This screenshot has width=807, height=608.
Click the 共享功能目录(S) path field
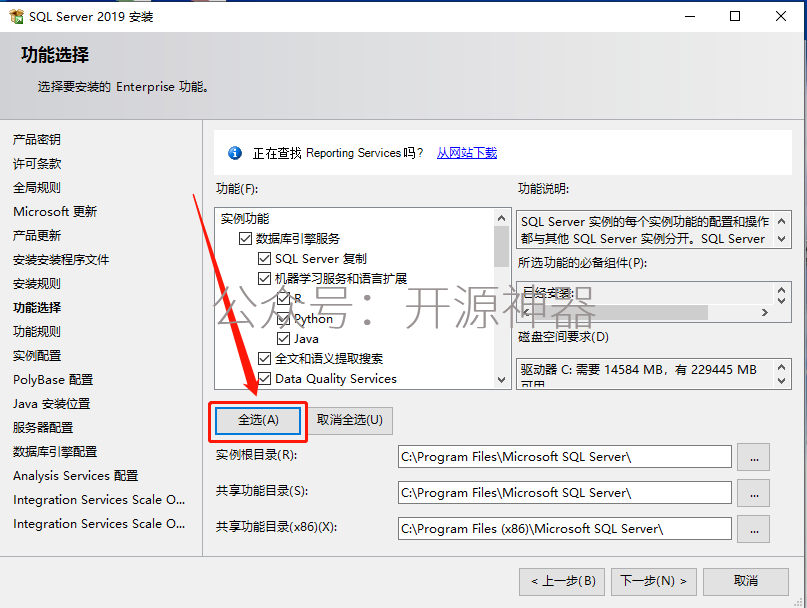coord(565,493)
